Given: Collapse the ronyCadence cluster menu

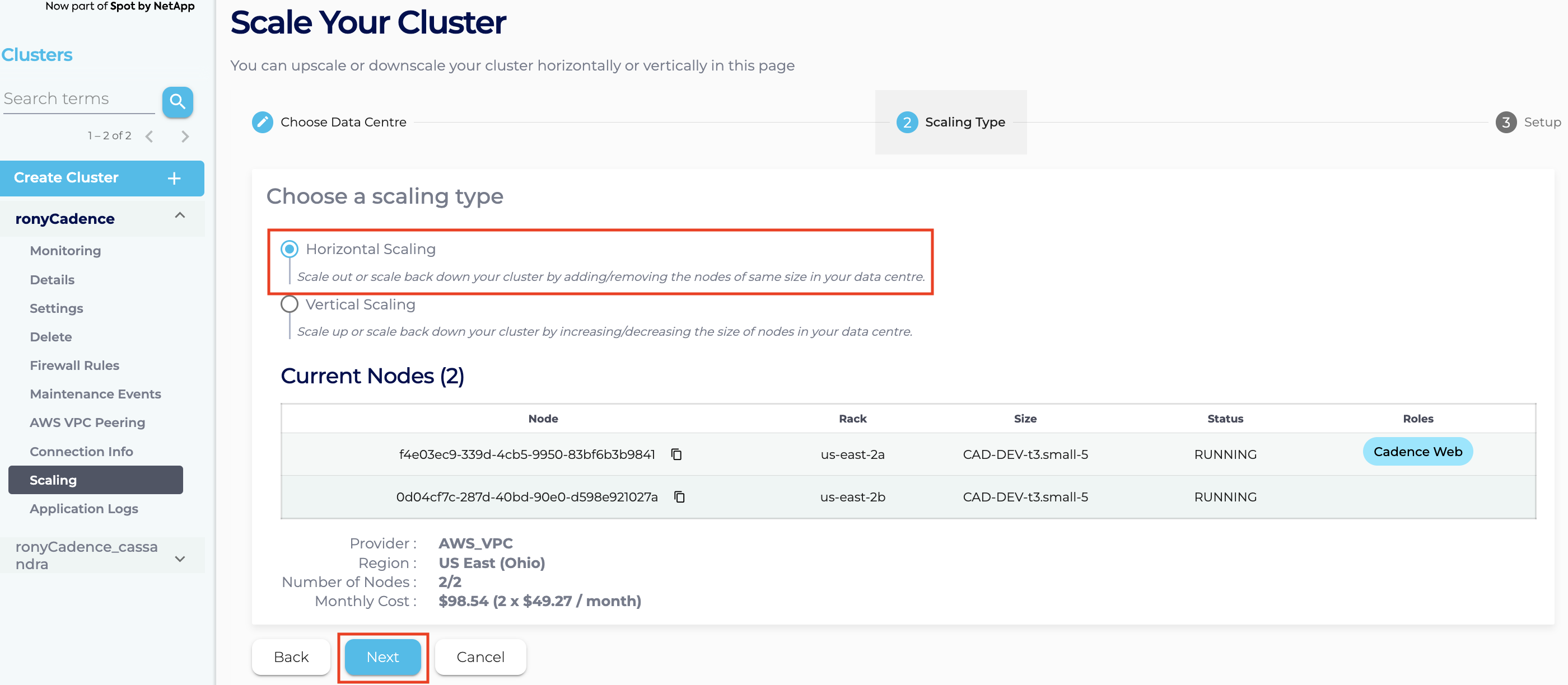Looking at the screenshot, I should coord(180,216).
